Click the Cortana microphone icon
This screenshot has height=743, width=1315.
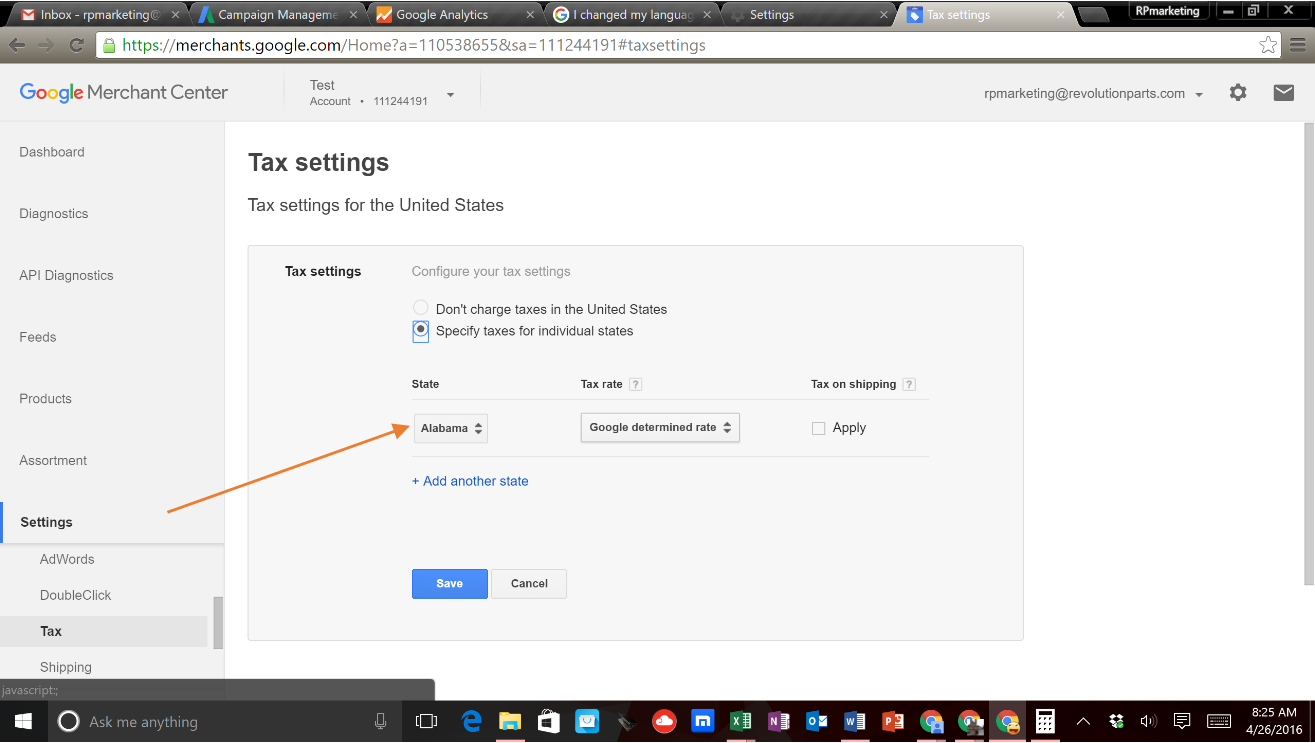(380, 721)
